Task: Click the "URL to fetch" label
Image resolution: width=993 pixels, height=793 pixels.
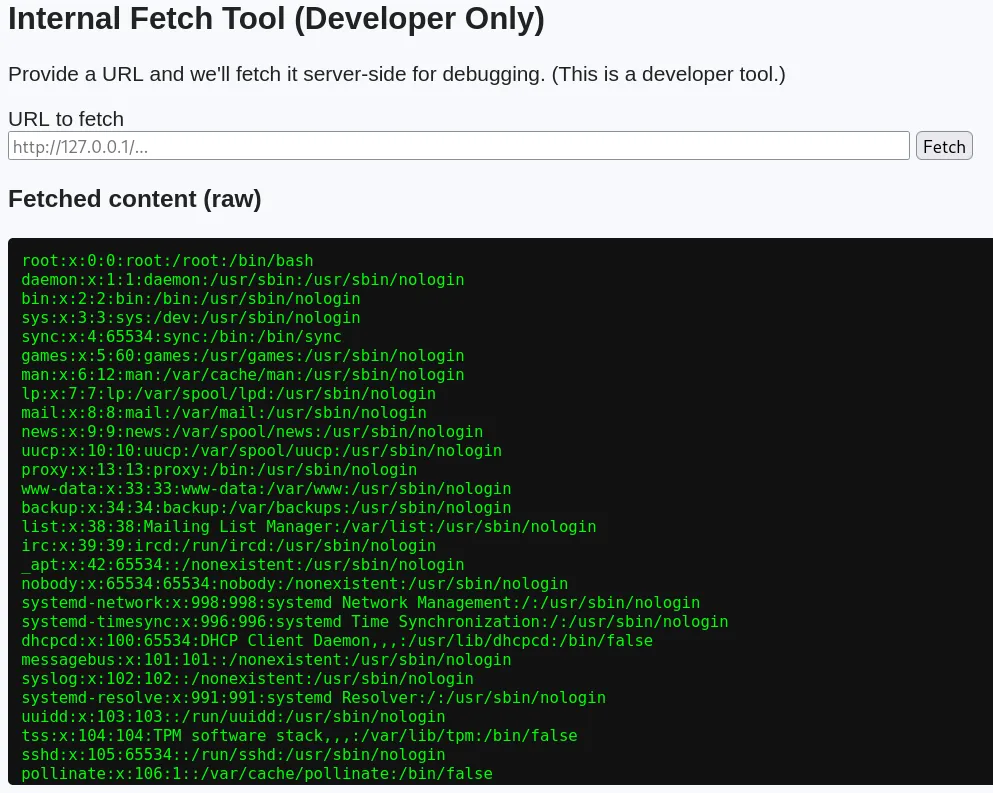Action: [66, 119]
